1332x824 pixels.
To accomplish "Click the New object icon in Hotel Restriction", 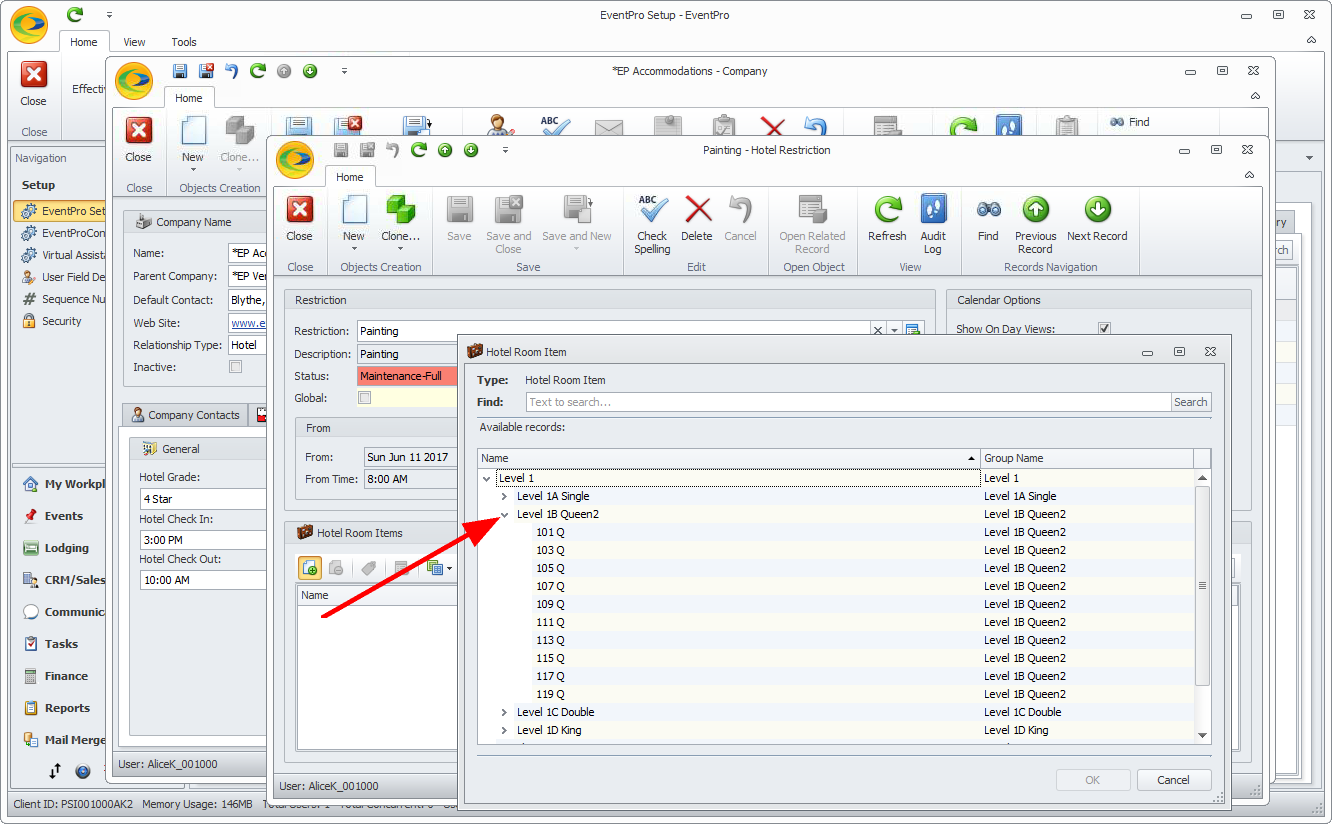I will [x=354, y=210].
